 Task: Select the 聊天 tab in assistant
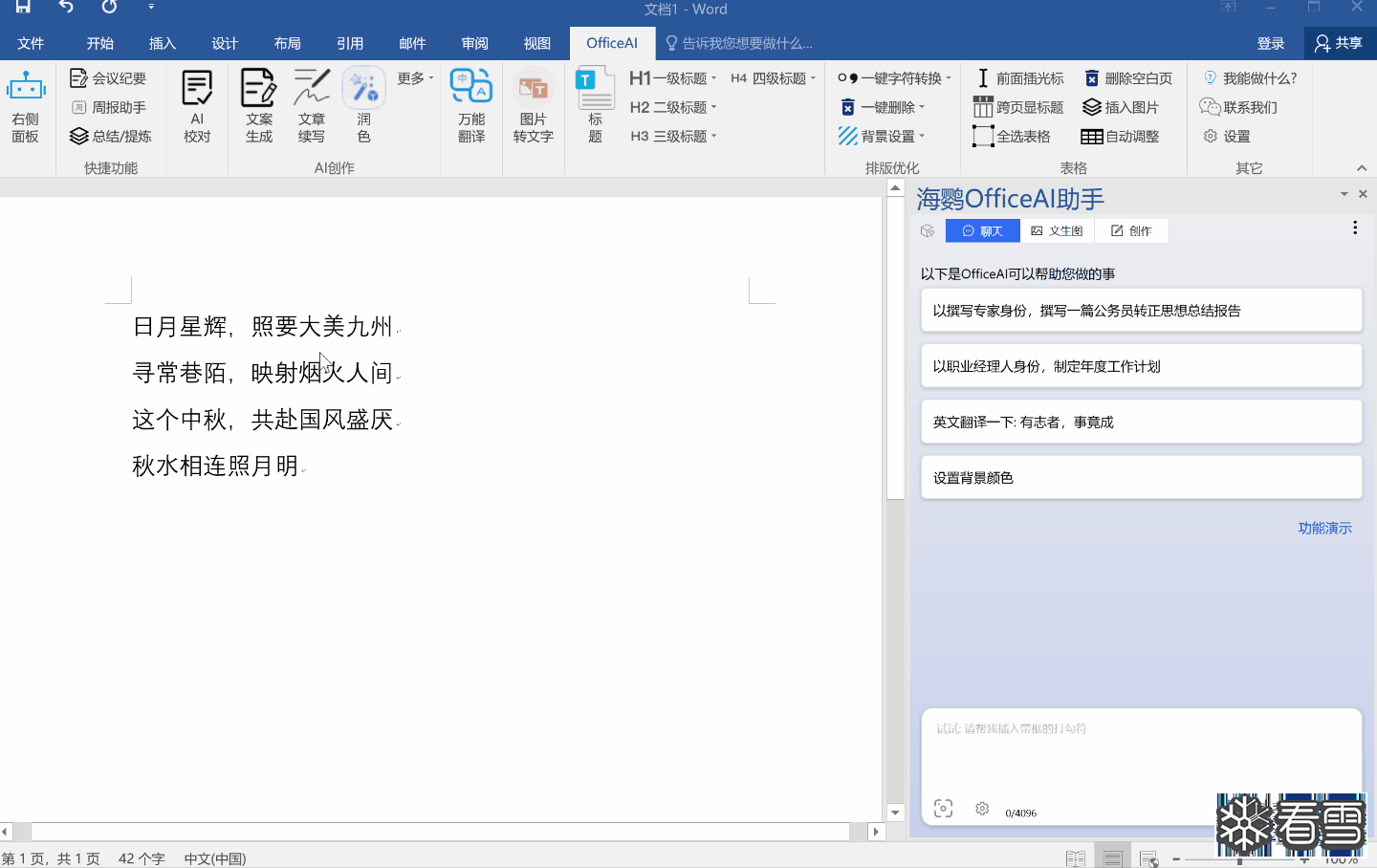[x=982, y=230]
